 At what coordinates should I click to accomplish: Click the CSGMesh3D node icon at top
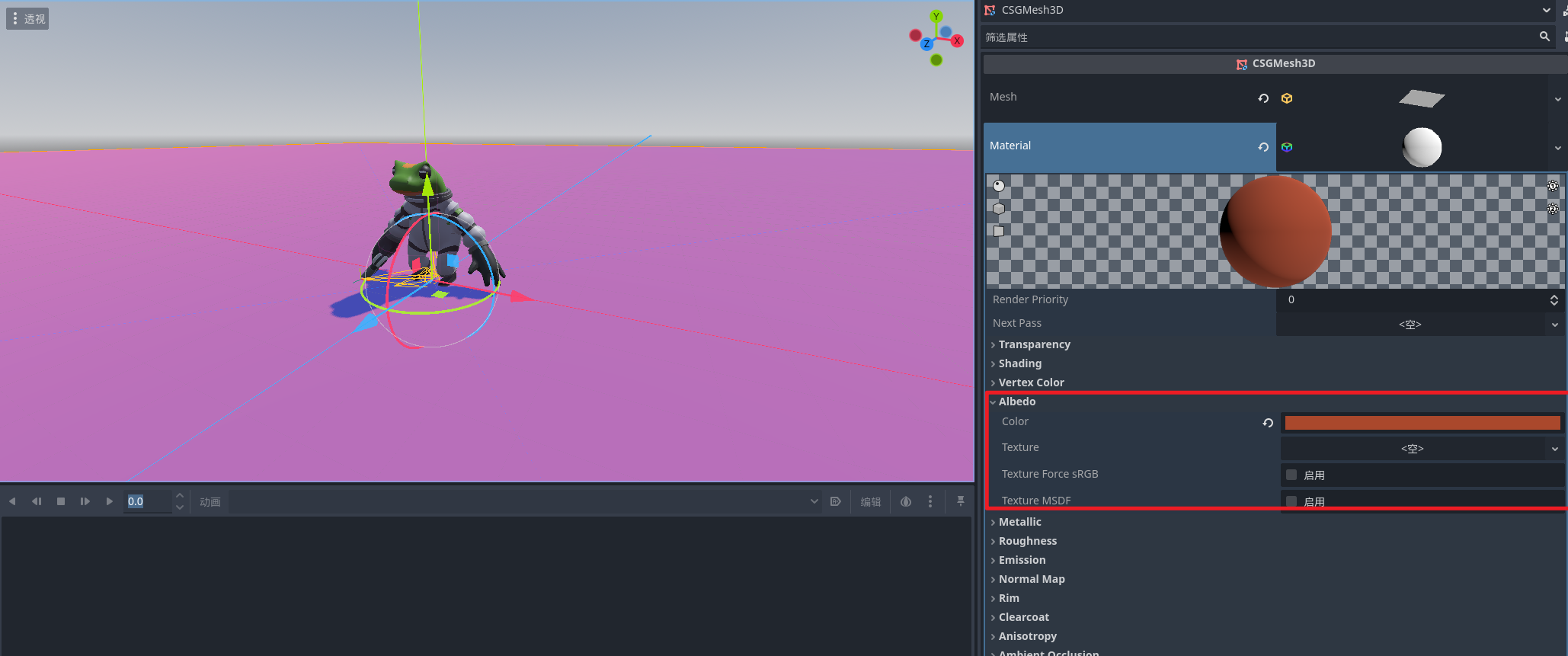click(990, 10)
